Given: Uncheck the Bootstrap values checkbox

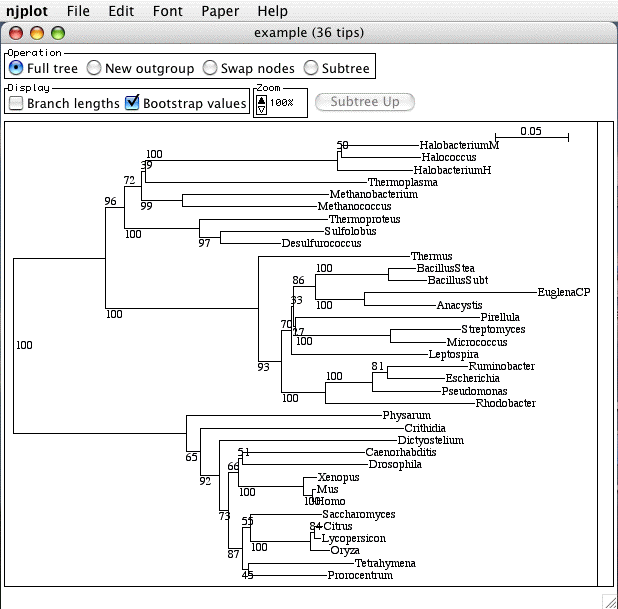Looking at the screenshot, I should (132, 103).
